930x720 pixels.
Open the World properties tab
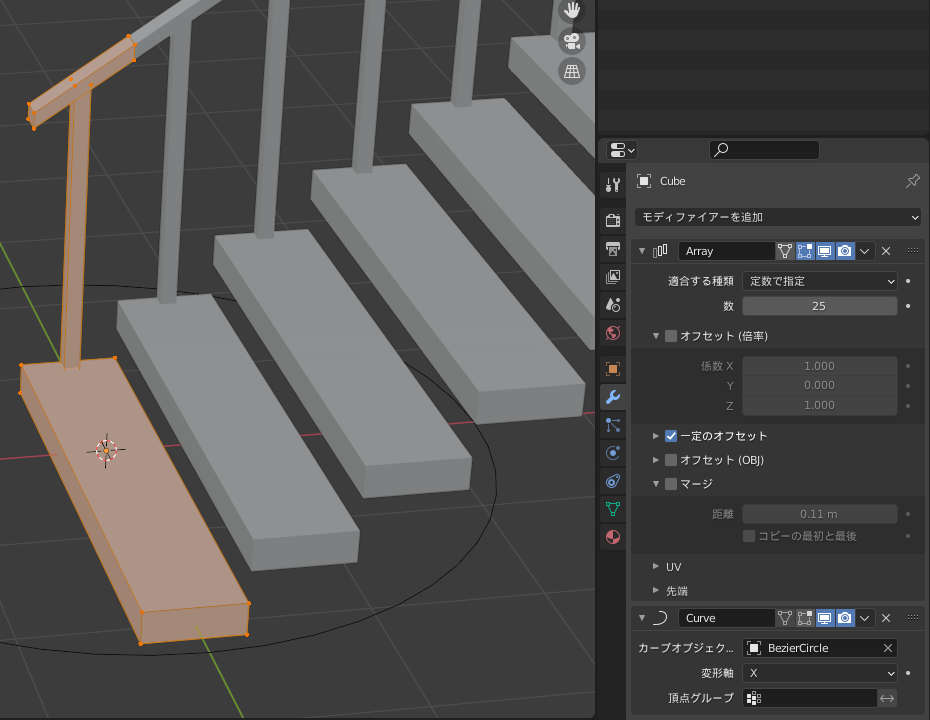coord(613,333)
